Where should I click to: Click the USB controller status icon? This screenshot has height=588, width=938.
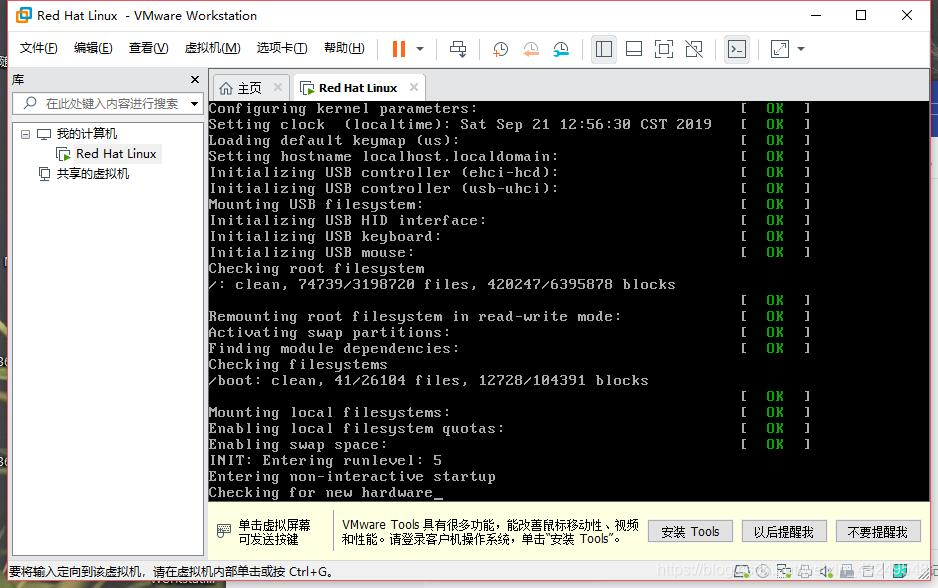click(847, 571)
